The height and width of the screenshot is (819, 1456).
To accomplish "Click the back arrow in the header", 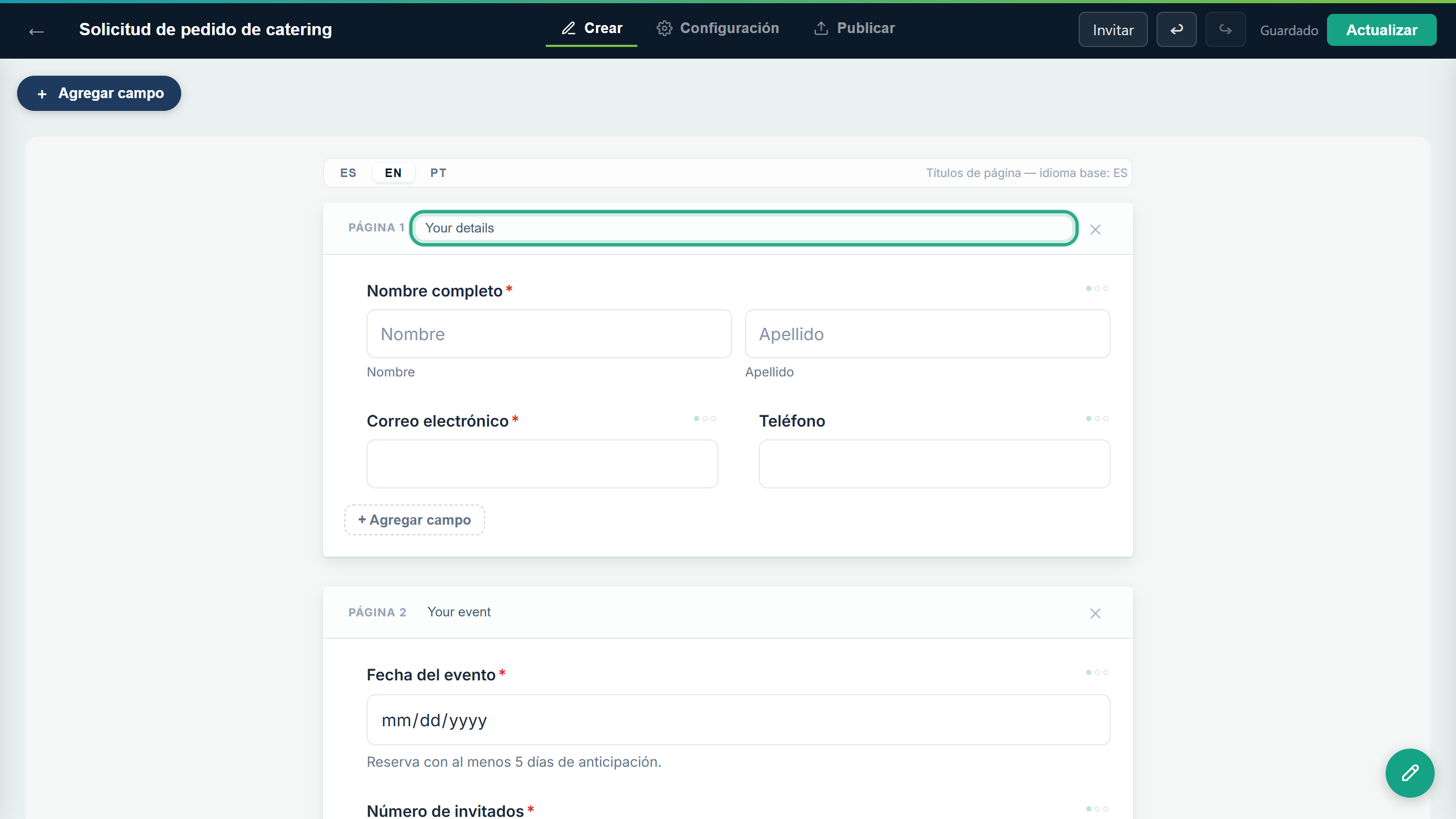I will (x=36, y=31).
